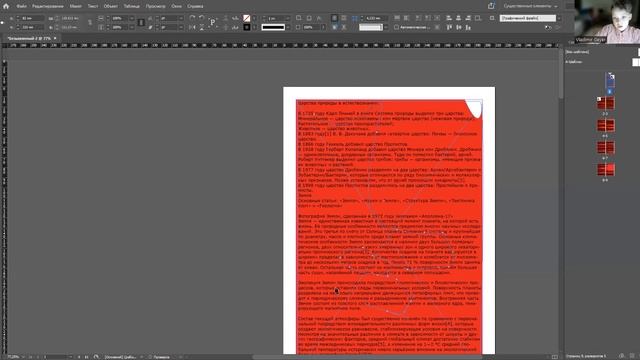Viewport: 640px width, 360px height.
Task: Click the zoom level field in status bar
Action: [13, 357]
